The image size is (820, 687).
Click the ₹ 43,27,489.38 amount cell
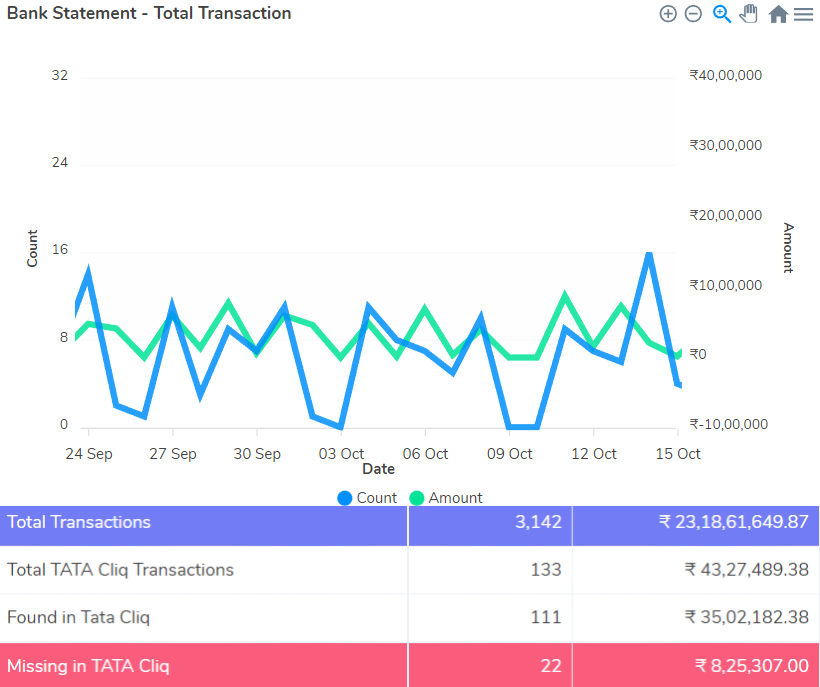click(x=746, y=570)
